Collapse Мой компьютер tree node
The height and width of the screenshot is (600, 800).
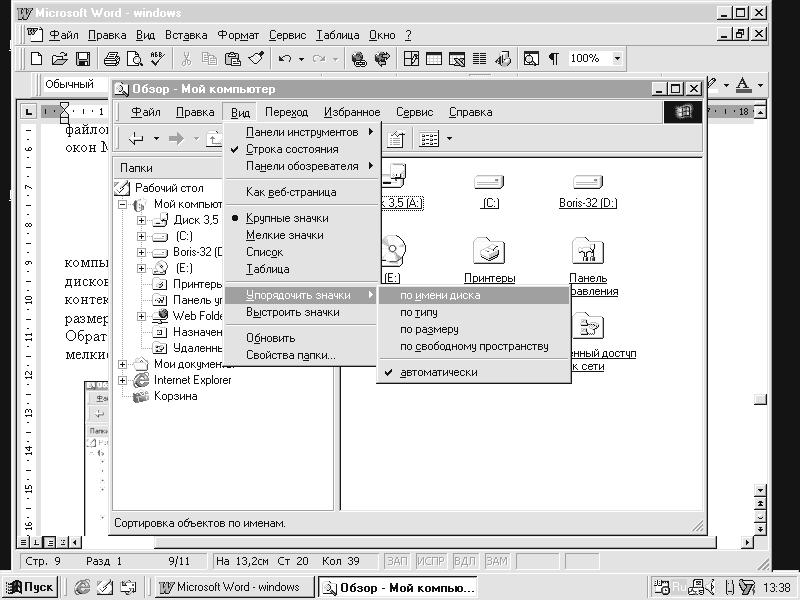pyautogui.click(x=122, y=205)
